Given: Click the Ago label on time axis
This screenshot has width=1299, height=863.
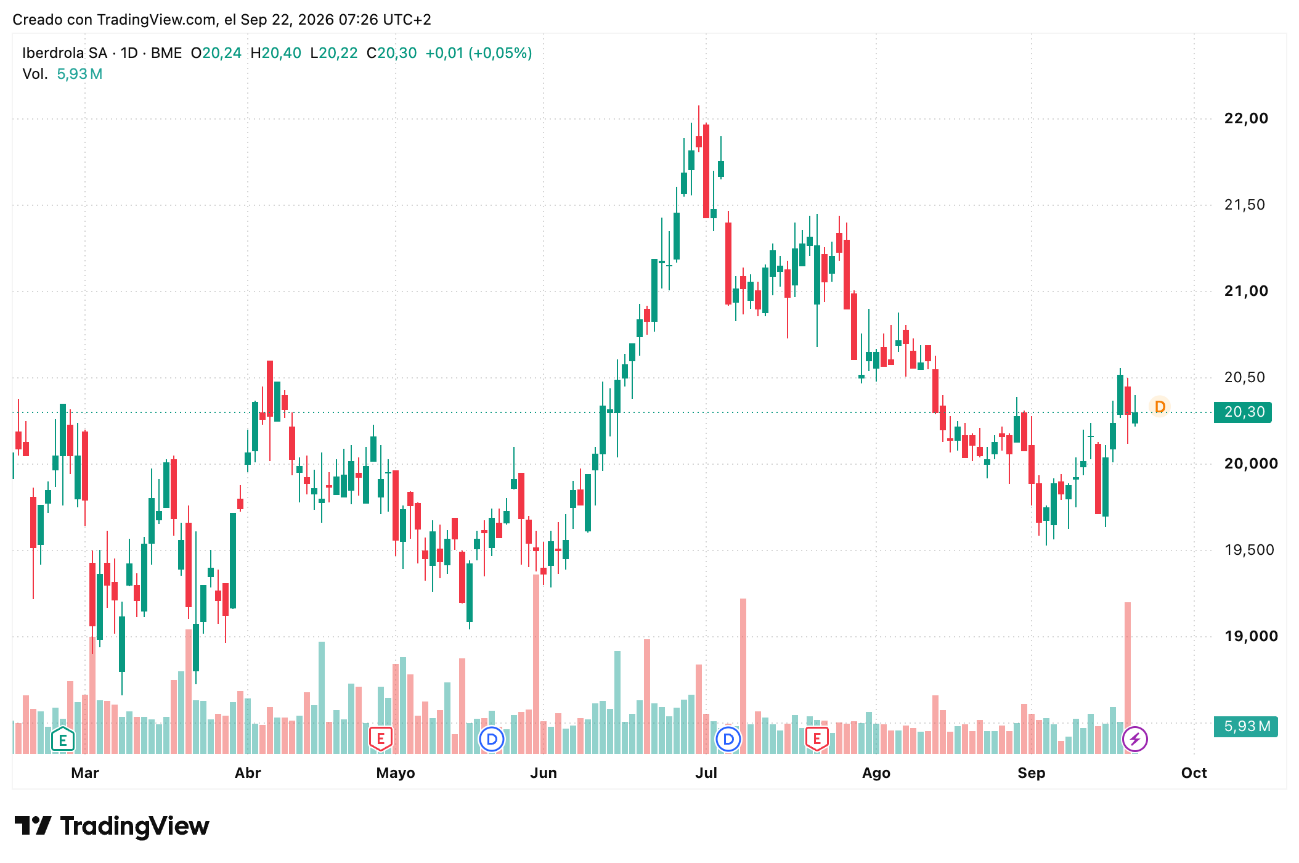Looking at the screenshot, I should (876, 773).
